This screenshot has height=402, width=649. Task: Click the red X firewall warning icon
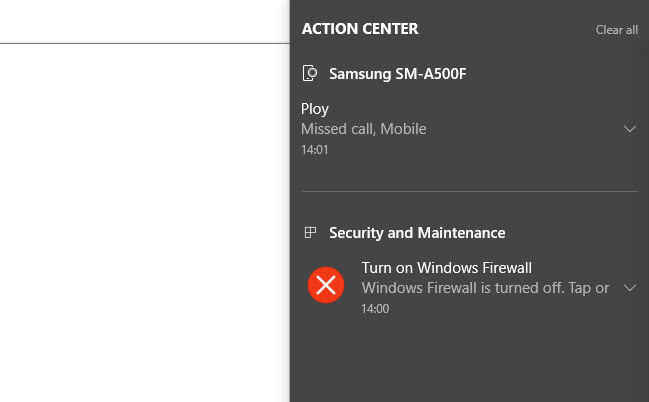(326, 285)
